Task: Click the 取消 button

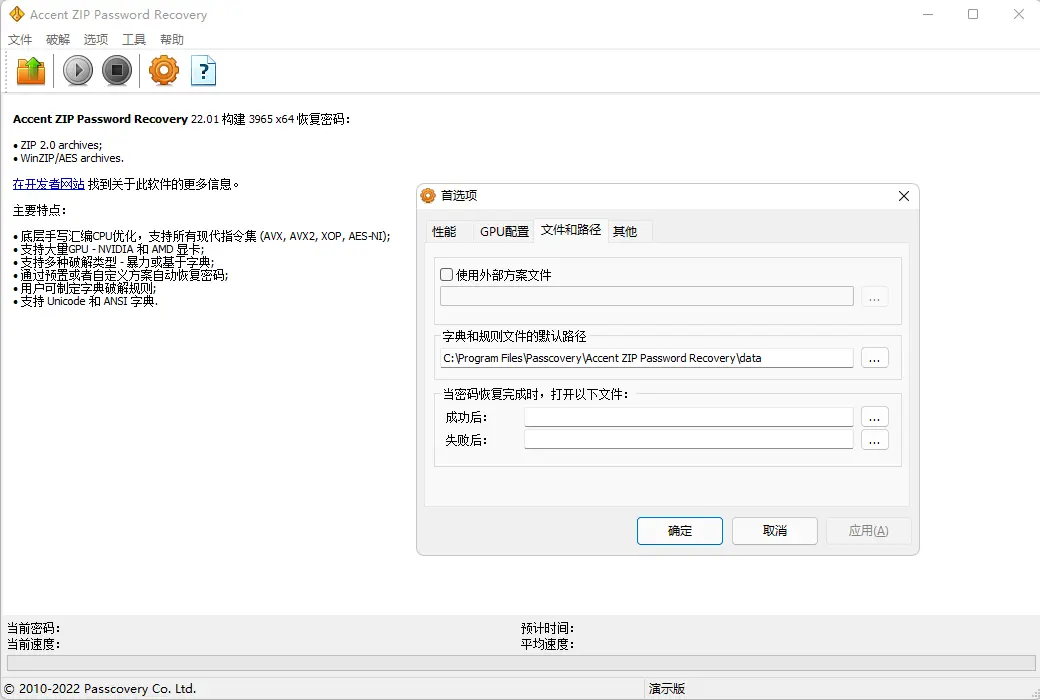Action: 775,531
